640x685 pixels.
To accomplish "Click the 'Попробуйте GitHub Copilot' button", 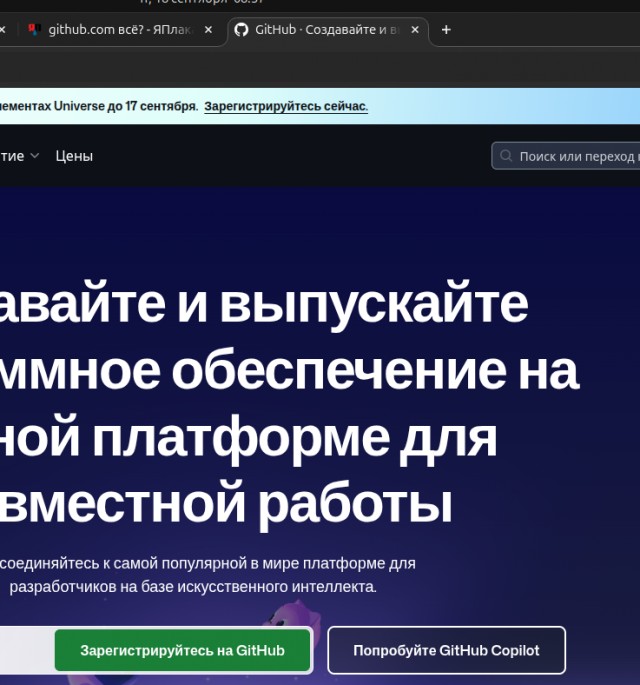I will (x=446, y=650).
